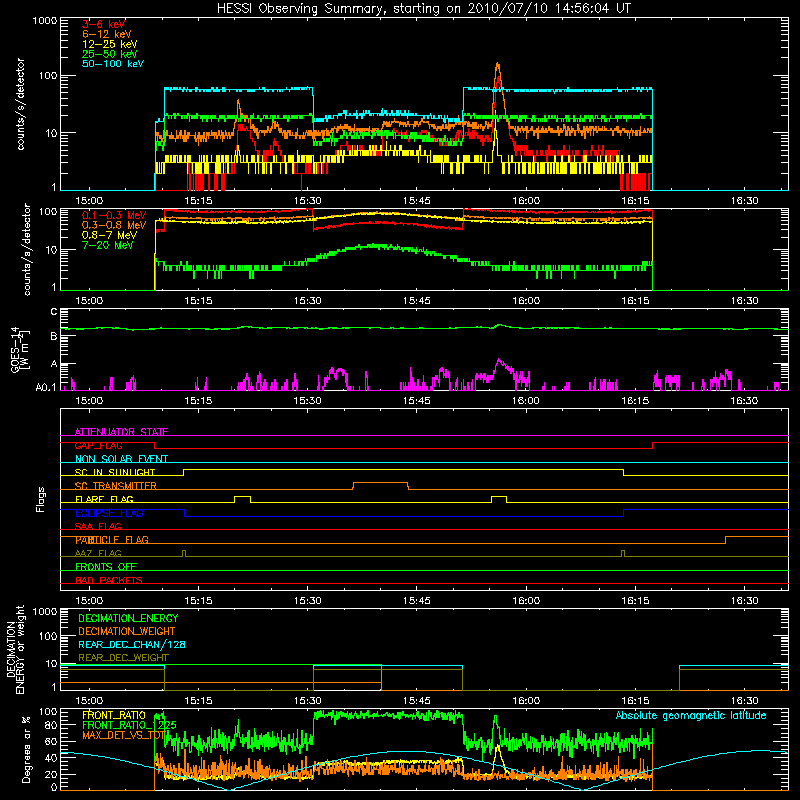Select the 25-50 keV legend label
Viewport: 800px width, 800px height.
tap(110, 54)
